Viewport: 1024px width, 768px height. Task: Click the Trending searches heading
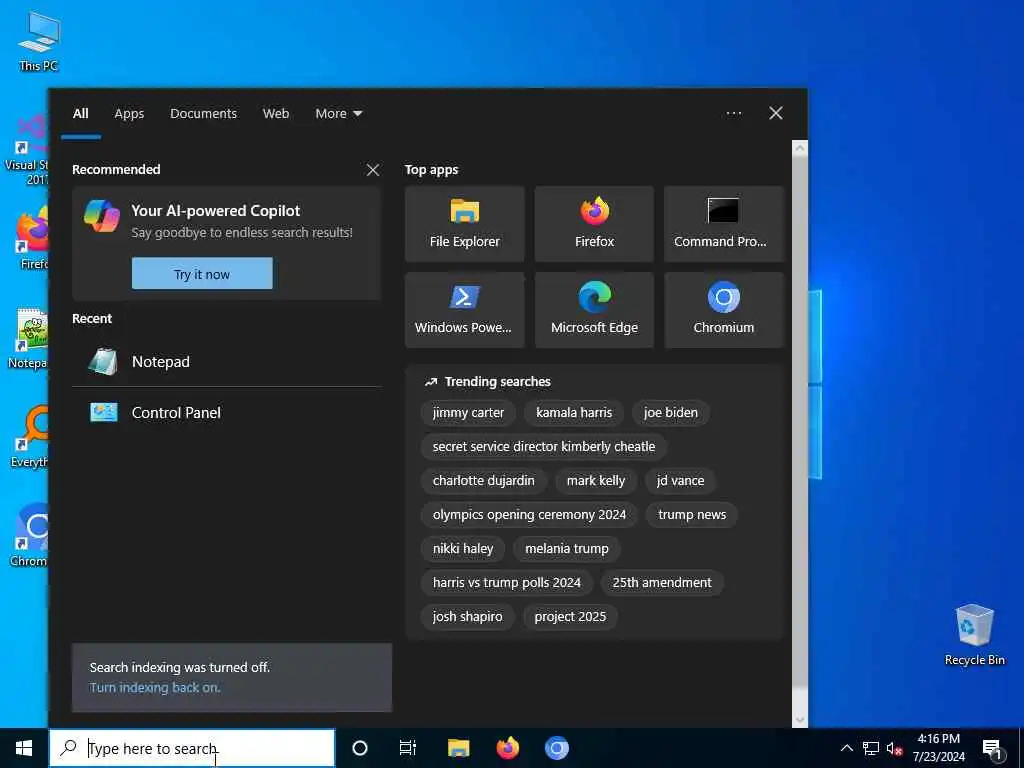[498, 381]
